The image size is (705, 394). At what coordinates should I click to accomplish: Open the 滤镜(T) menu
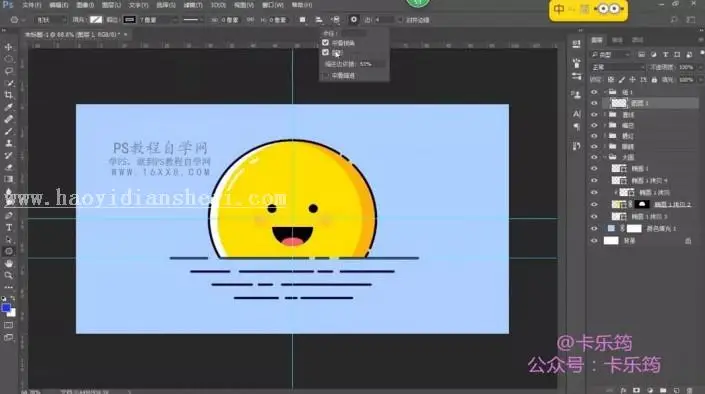pyautogui.click(x=193, y=5)
